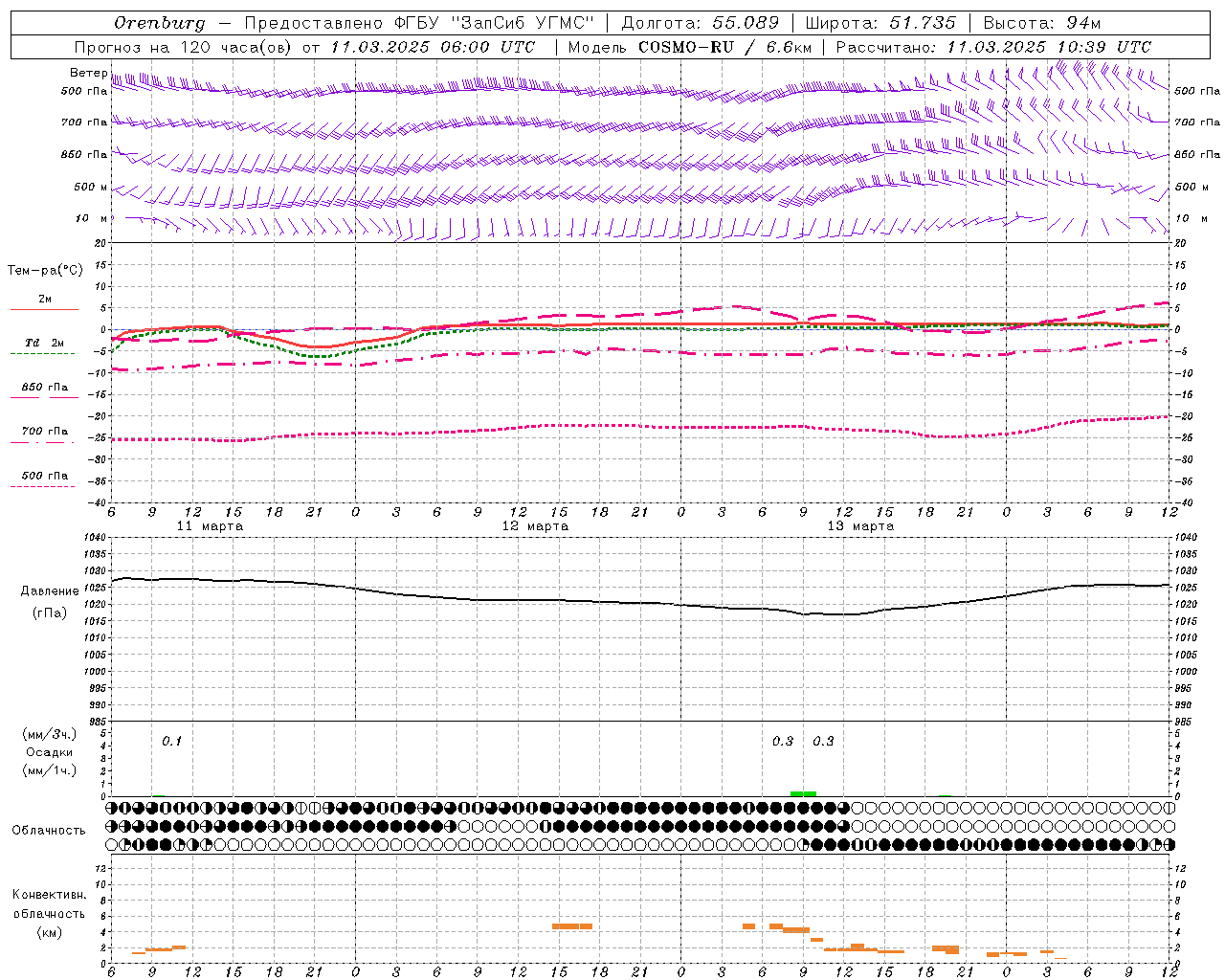Screen dimensions: 1225x980
Task: Click the Рассчитано: 11.03.2025 10:39 UTC text
Action: coord(993,47)
